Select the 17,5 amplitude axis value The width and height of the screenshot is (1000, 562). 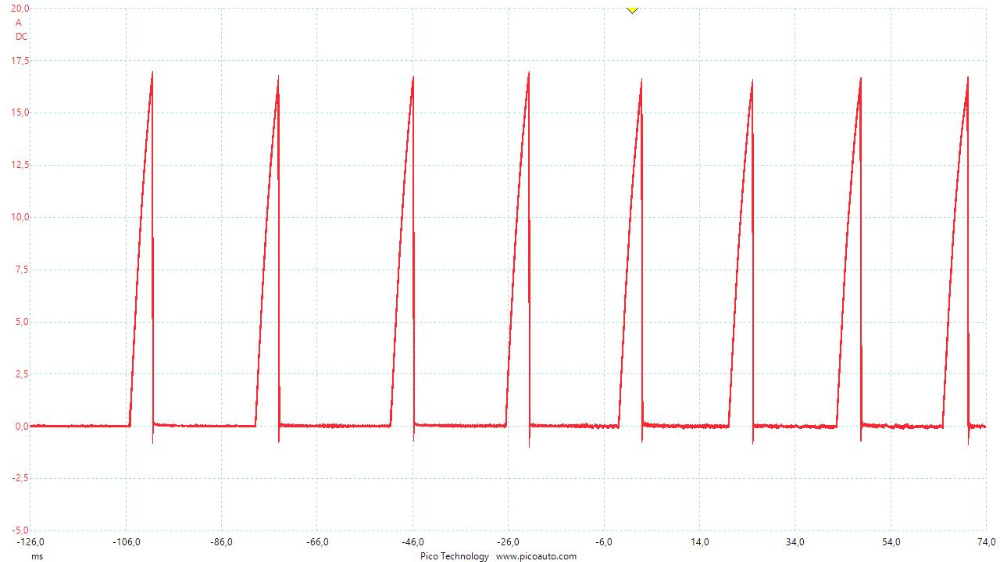coord(20,61)
